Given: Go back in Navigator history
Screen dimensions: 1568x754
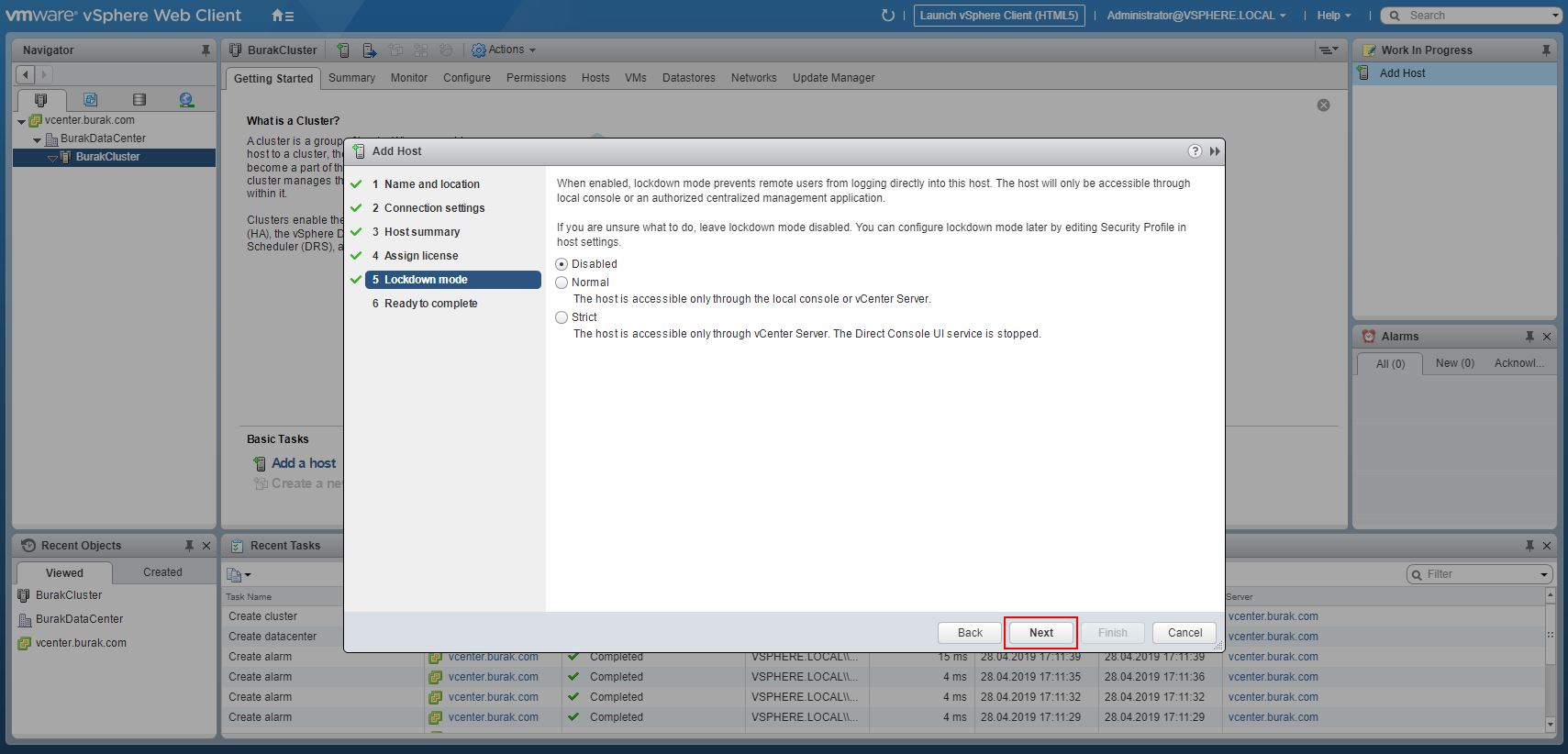Looking at the screenshot, I should (x=26, y=74).
